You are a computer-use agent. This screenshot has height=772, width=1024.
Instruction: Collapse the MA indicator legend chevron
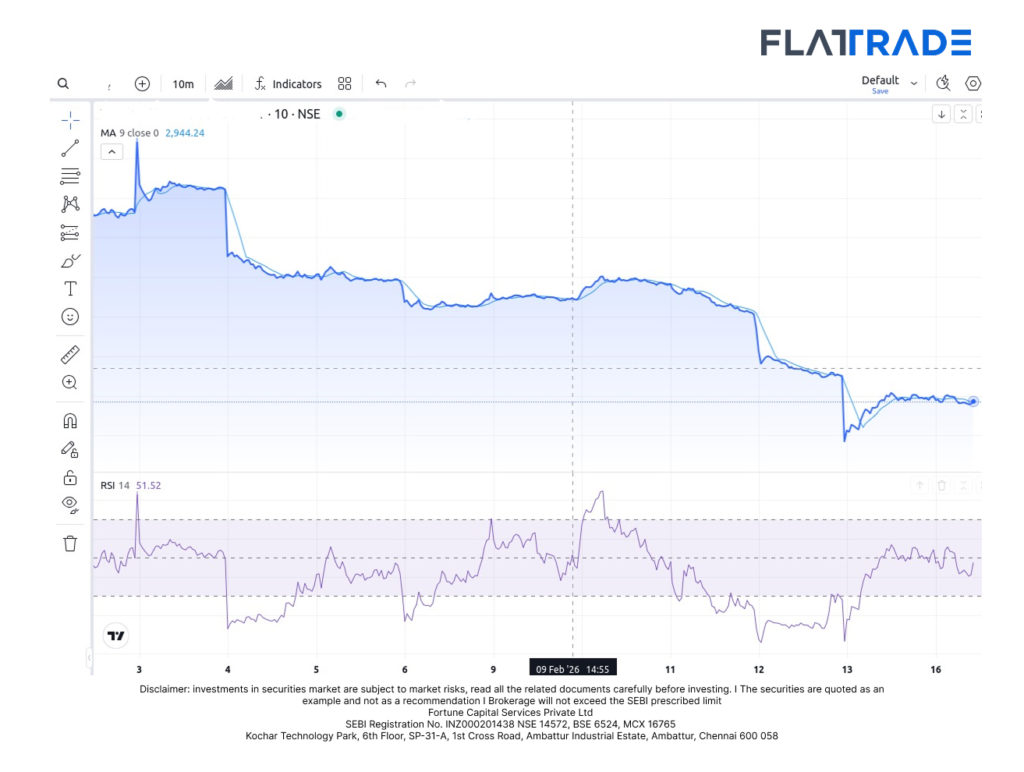point(112,152)
